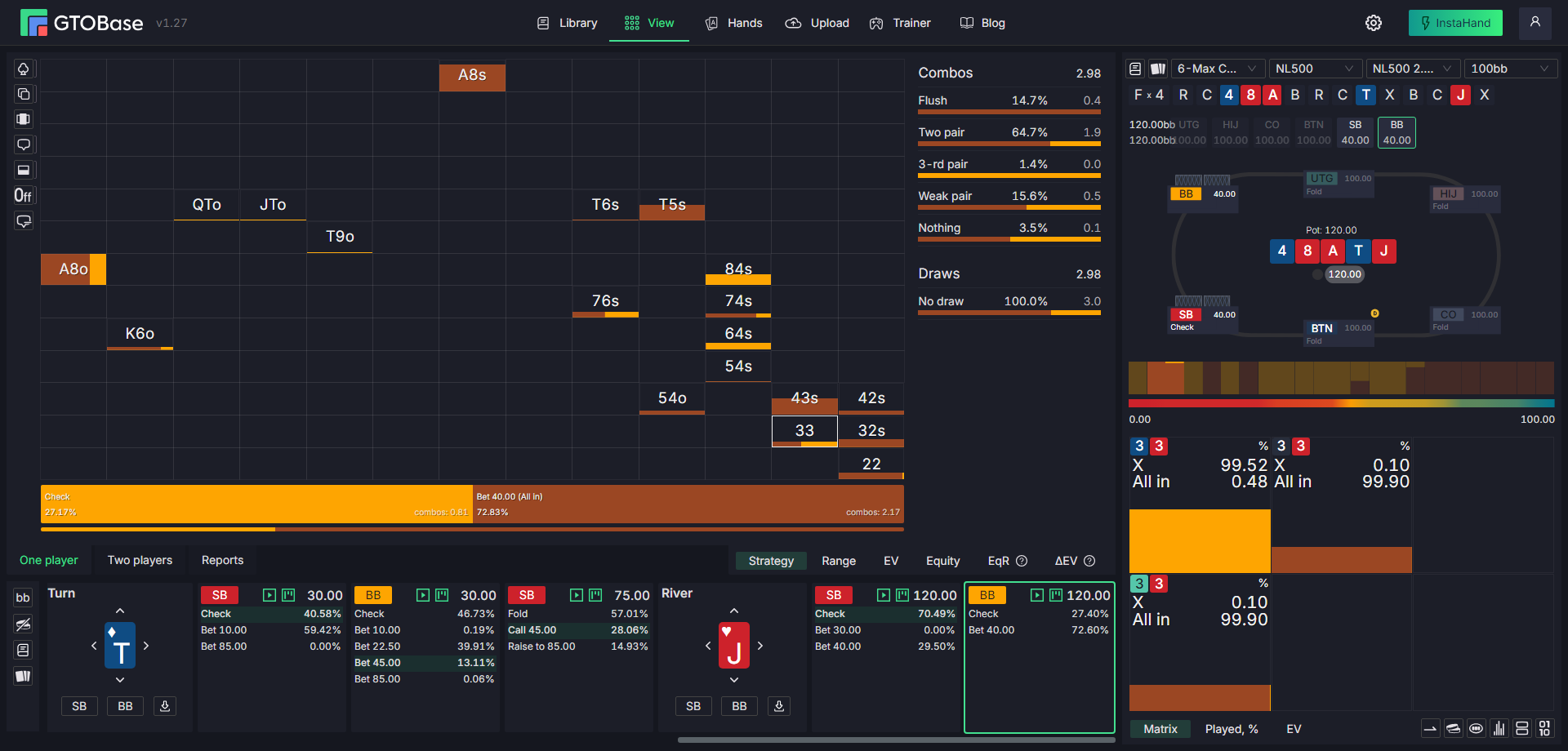The width and height of the screenshot is (1568, 751).
Task: Click the copy icon in left sidebar
Action: [24, 94]
